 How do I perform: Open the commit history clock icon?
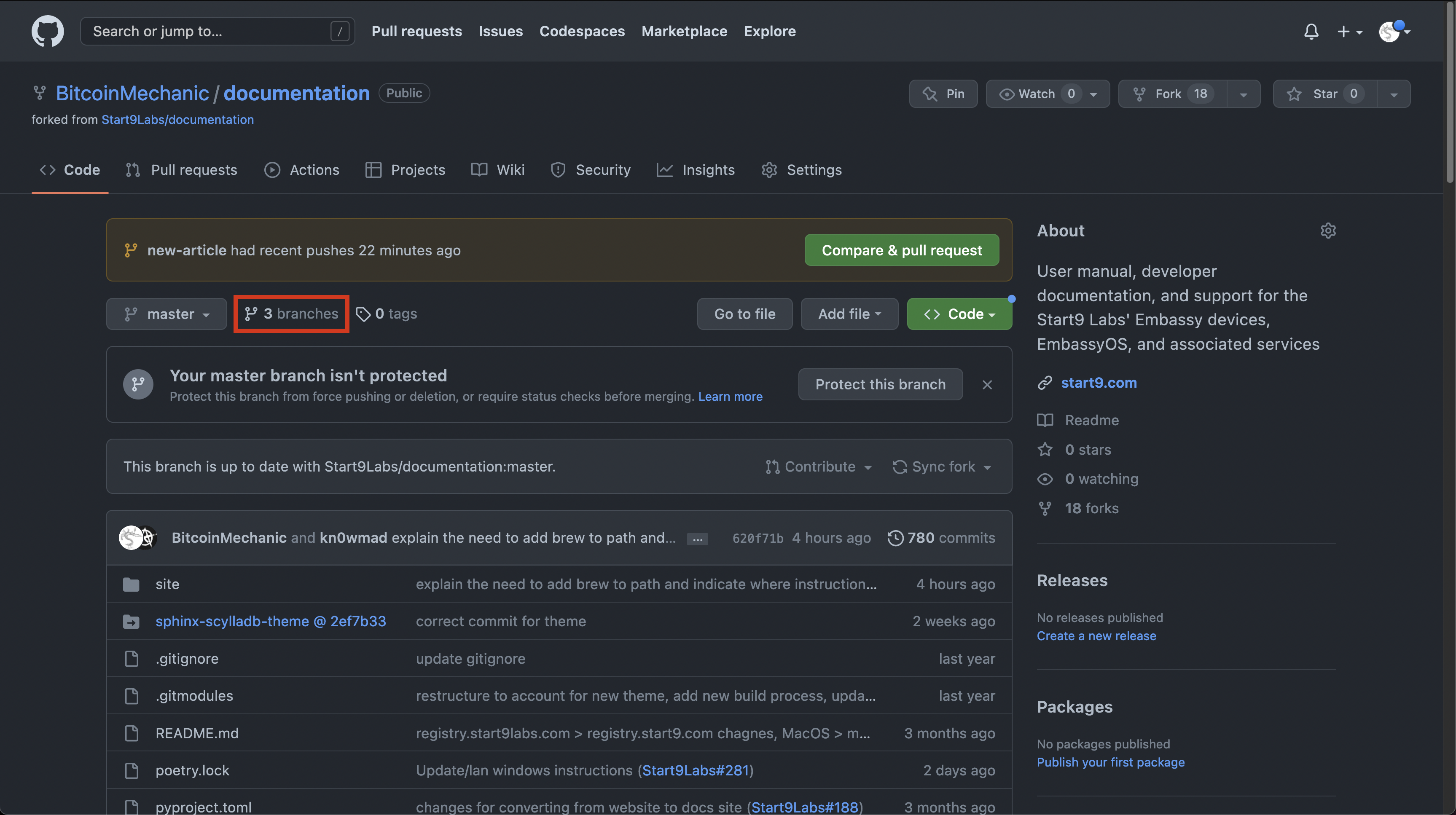tap(895, 537)
